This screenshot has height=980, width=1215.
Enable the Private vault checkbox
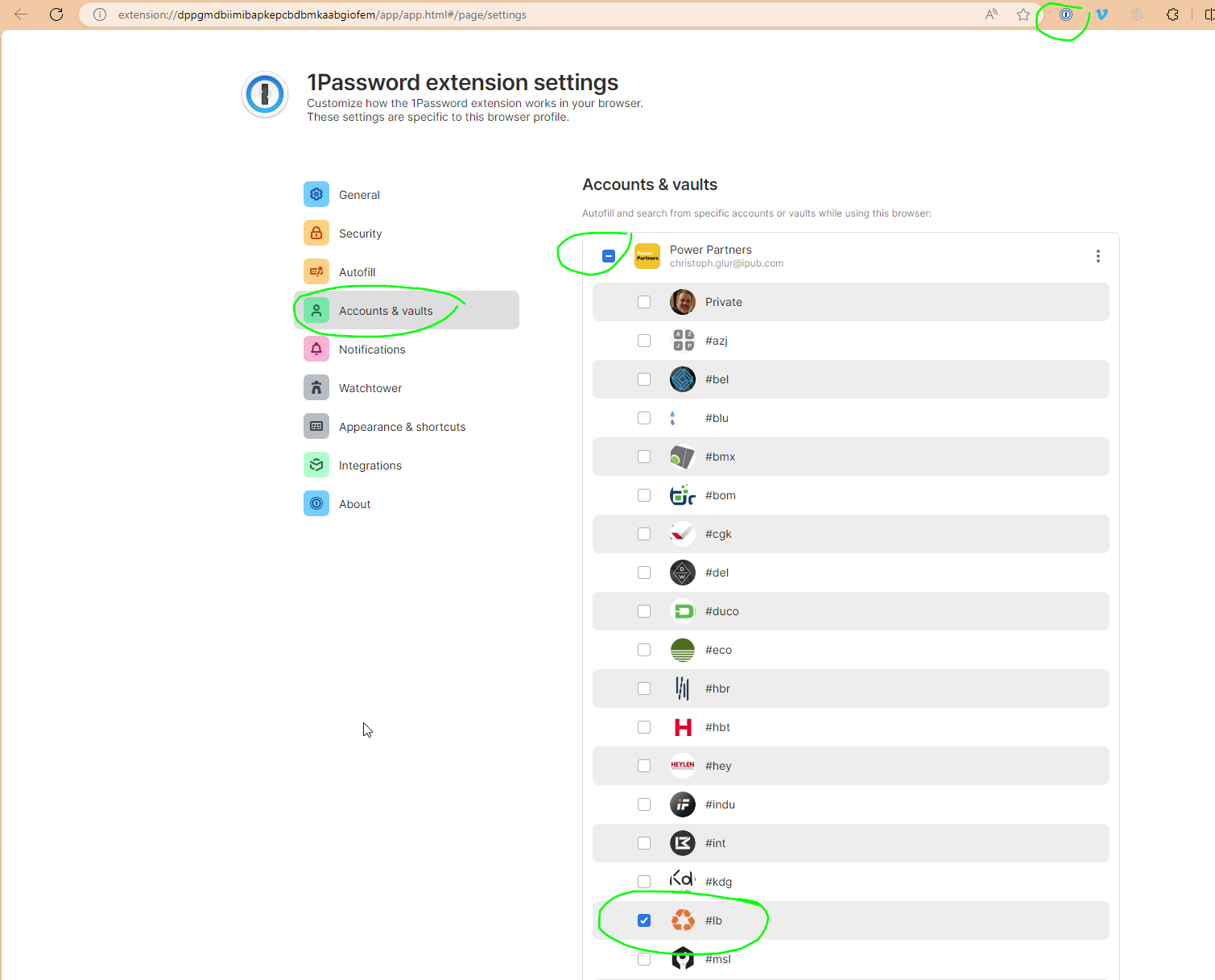(x=644, y=302)
